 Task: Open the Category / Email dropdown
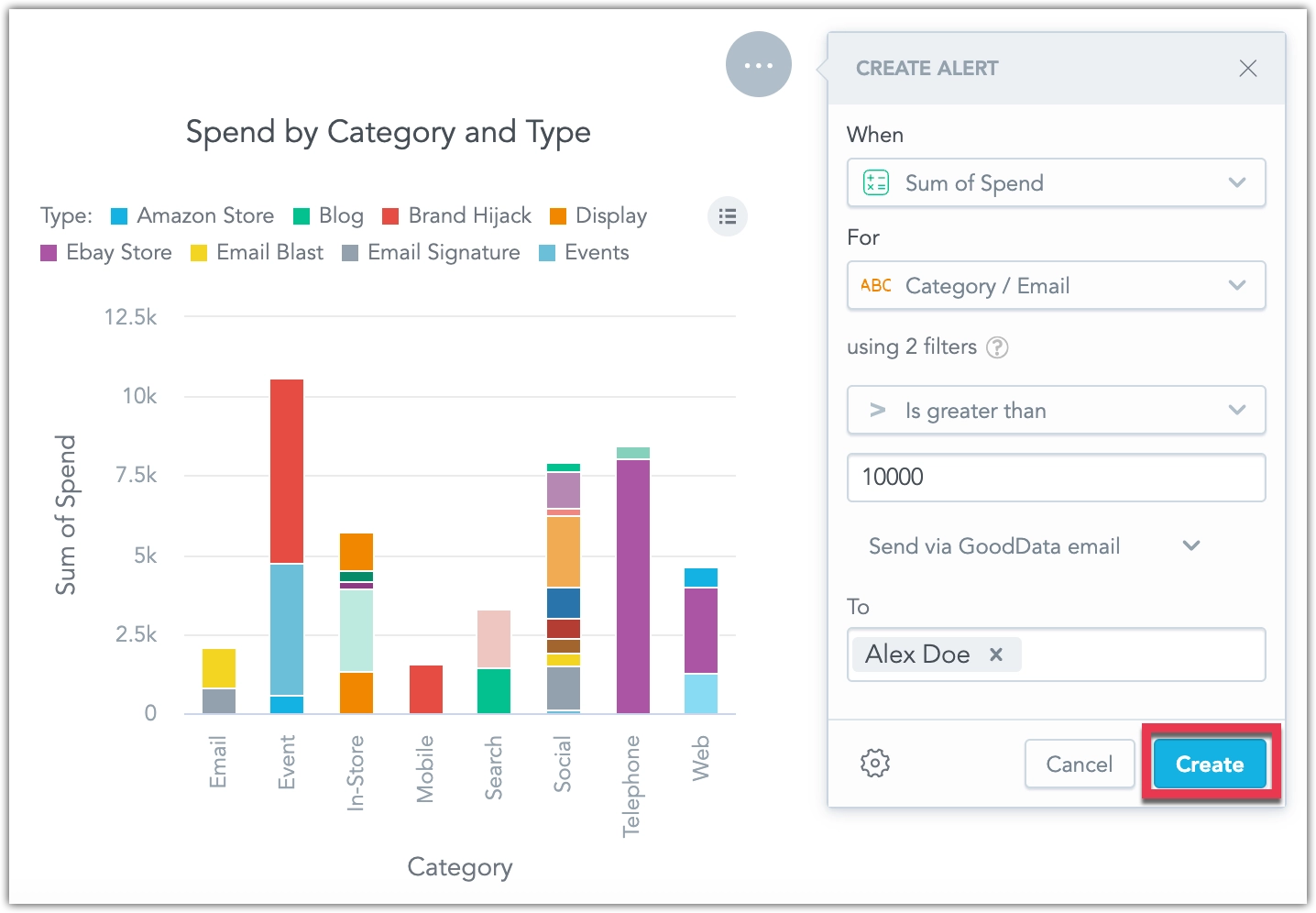coord(1056,285)
